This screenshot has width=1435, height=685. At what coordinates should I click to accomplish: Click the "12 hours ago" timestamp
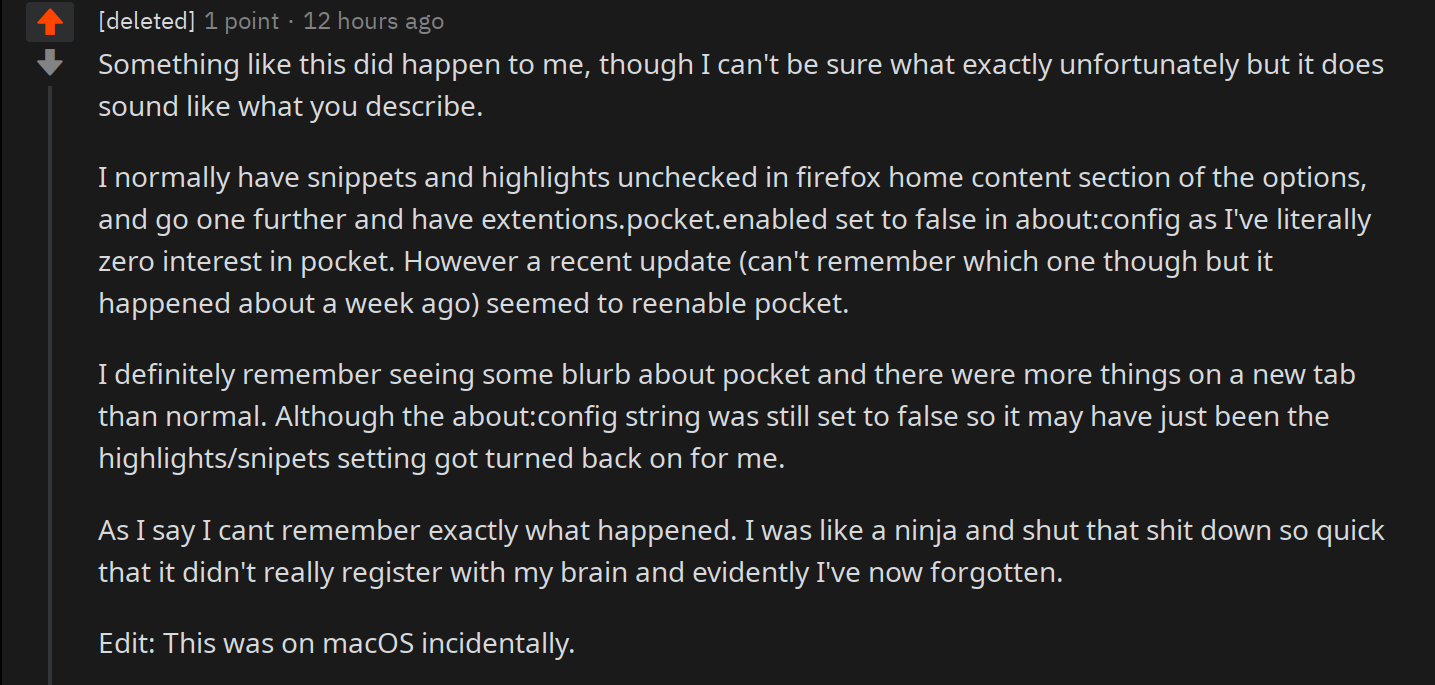(373, 21)
